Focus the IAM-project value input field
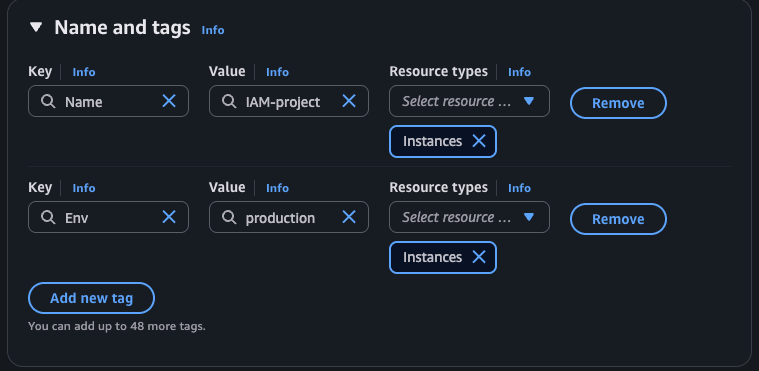The image size is (759, 371). tap(289, 101)
